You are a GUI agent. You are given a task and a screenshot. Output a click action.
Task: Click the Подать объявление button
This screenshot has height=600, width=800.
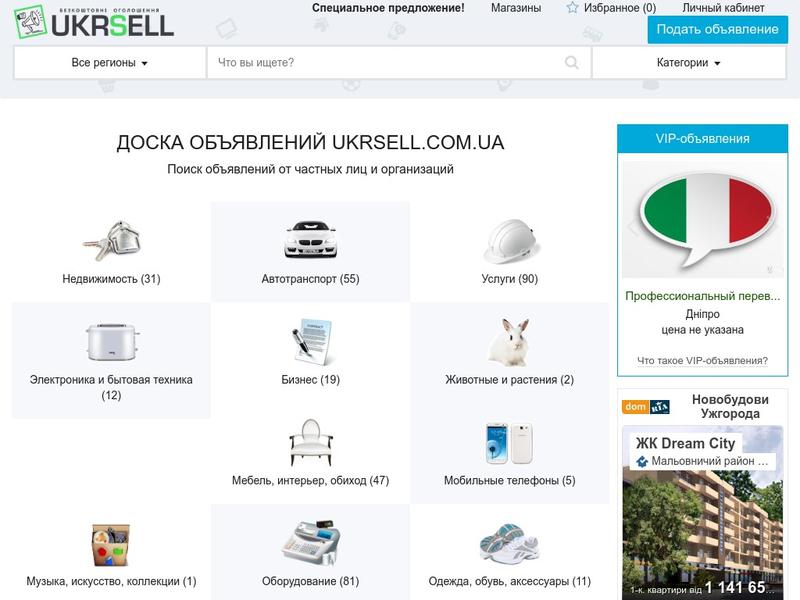coord(717,29)
